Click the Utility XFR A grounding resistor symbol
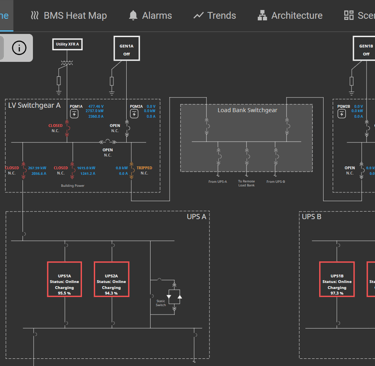Viewport: 375px width, 366px height. coord(59,81)
